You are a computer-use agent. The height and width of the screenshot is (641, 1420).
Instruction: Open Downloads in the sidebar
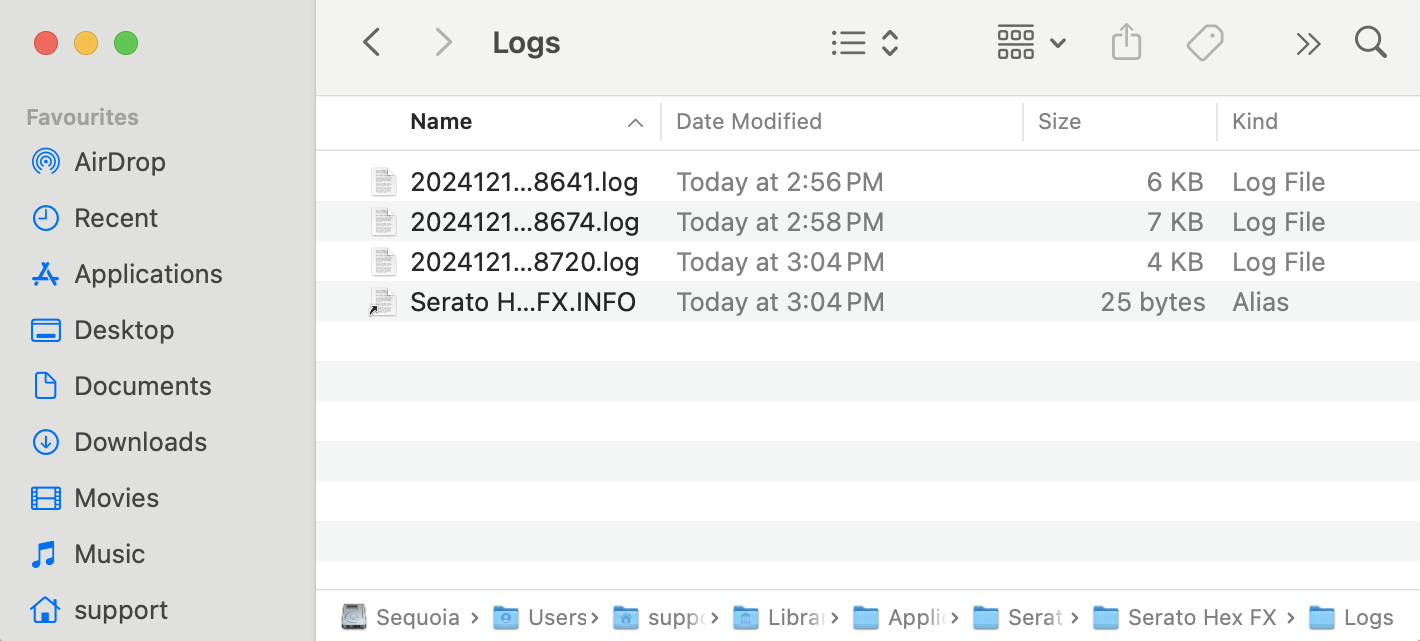coord(118,442)
